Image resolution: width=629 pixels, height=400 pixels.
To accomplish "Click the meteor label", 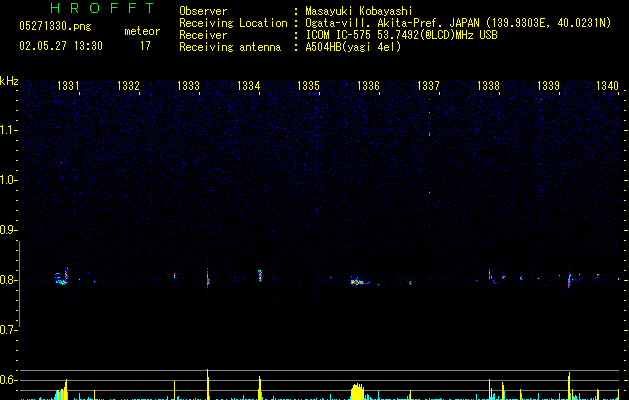I will point(142,31).
